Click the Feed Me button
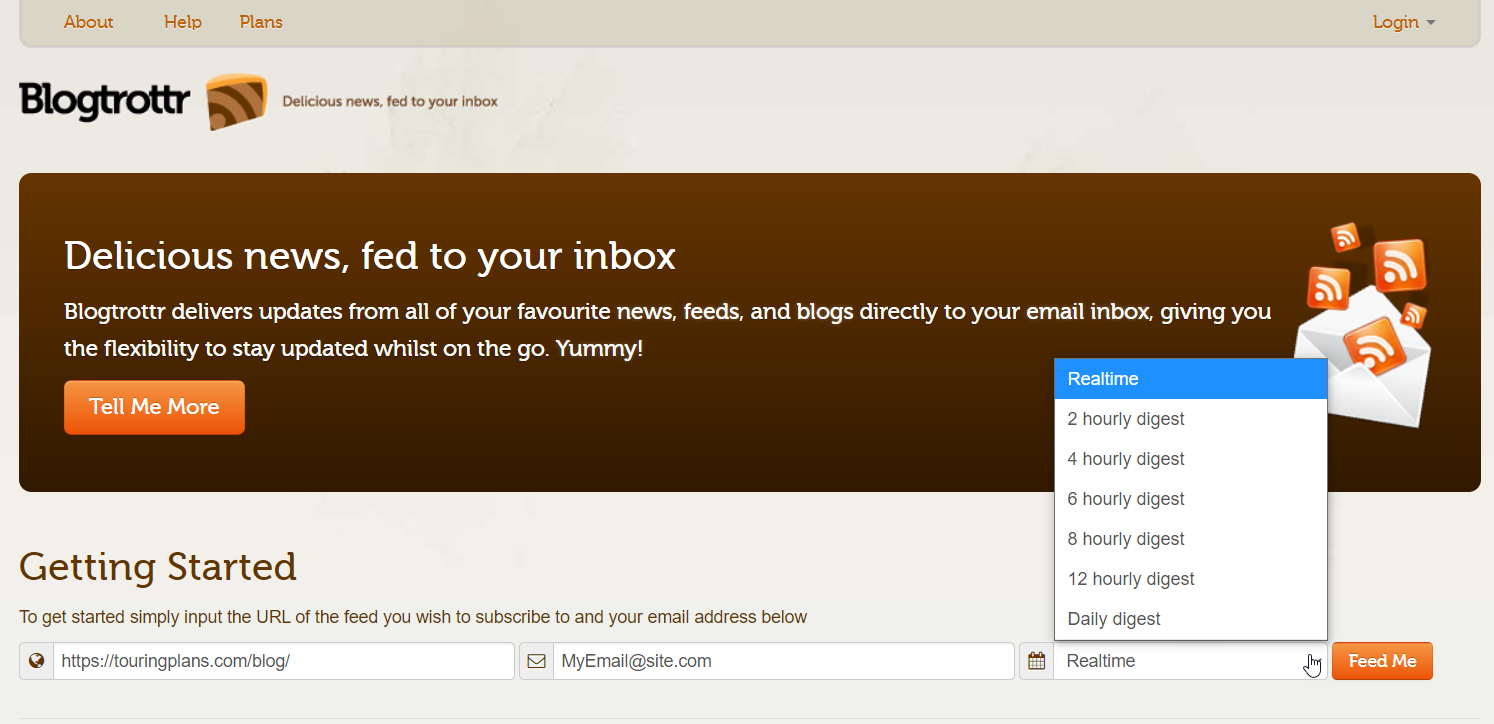Viewport: 1494px width, 724px height. (x=1382, y=661)
